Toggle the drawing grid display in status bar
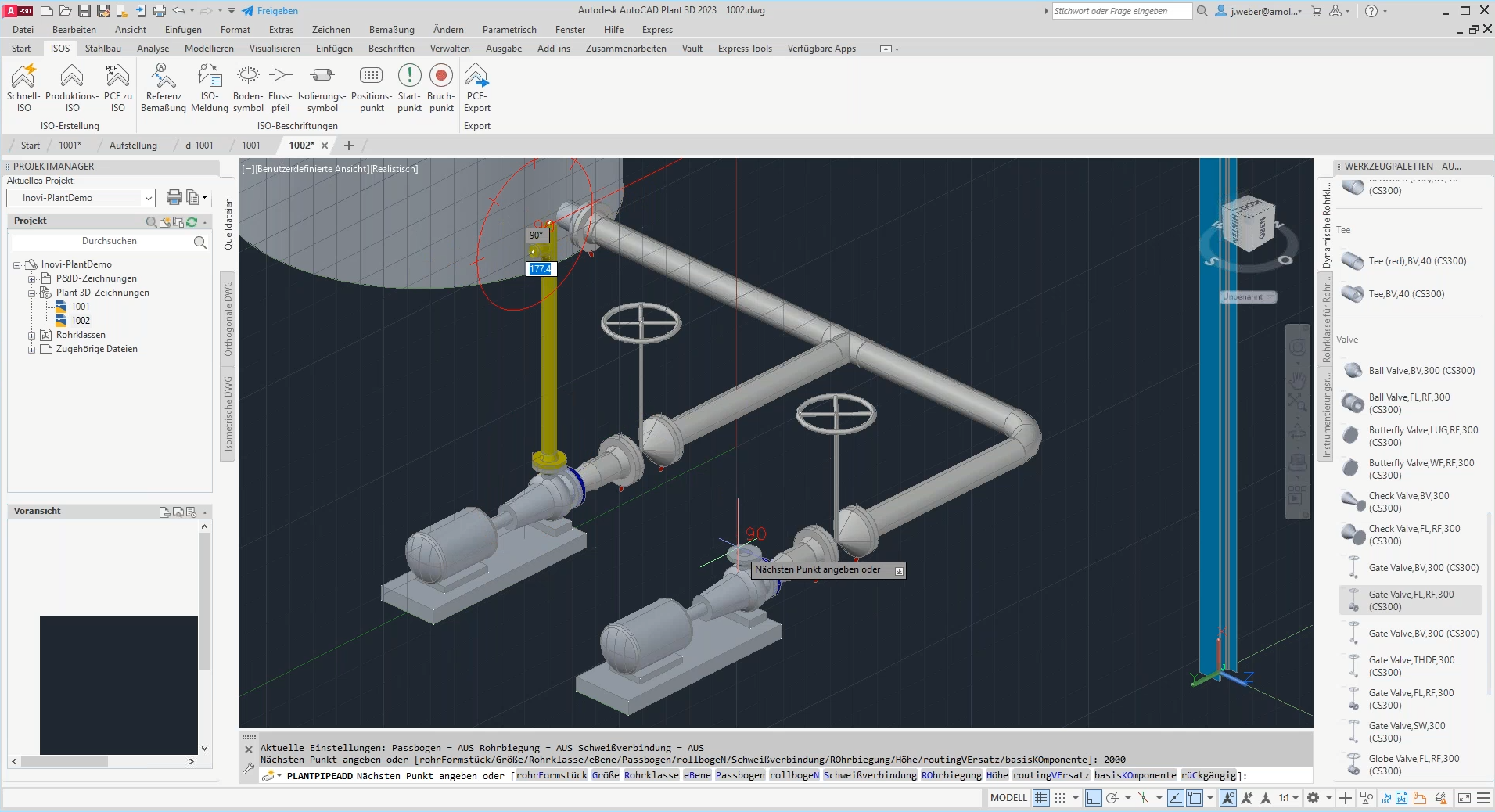 [x=1040, y=798]
